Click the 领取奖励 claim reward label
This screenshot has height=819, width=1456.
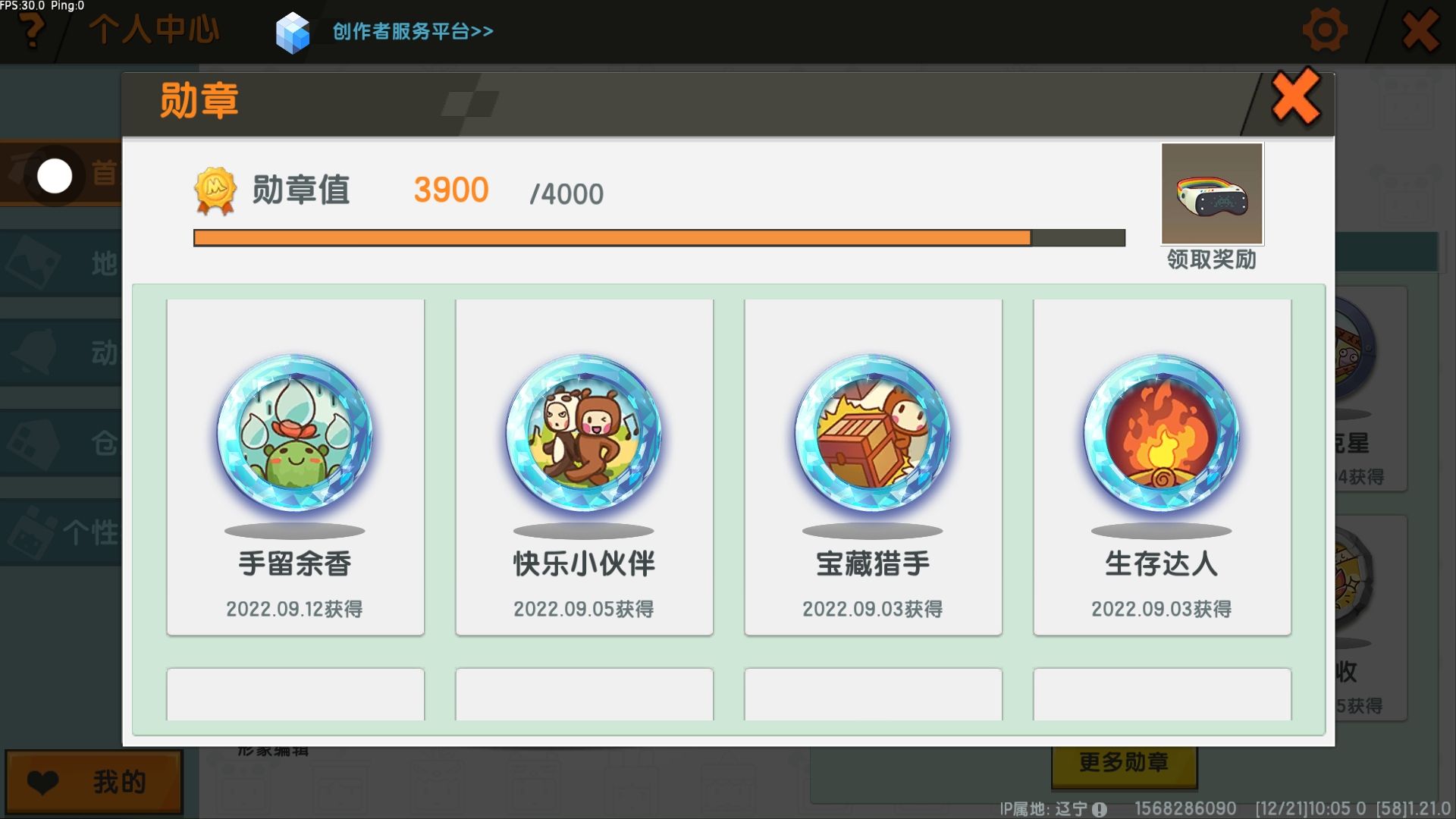click(x=1211, y=259)
